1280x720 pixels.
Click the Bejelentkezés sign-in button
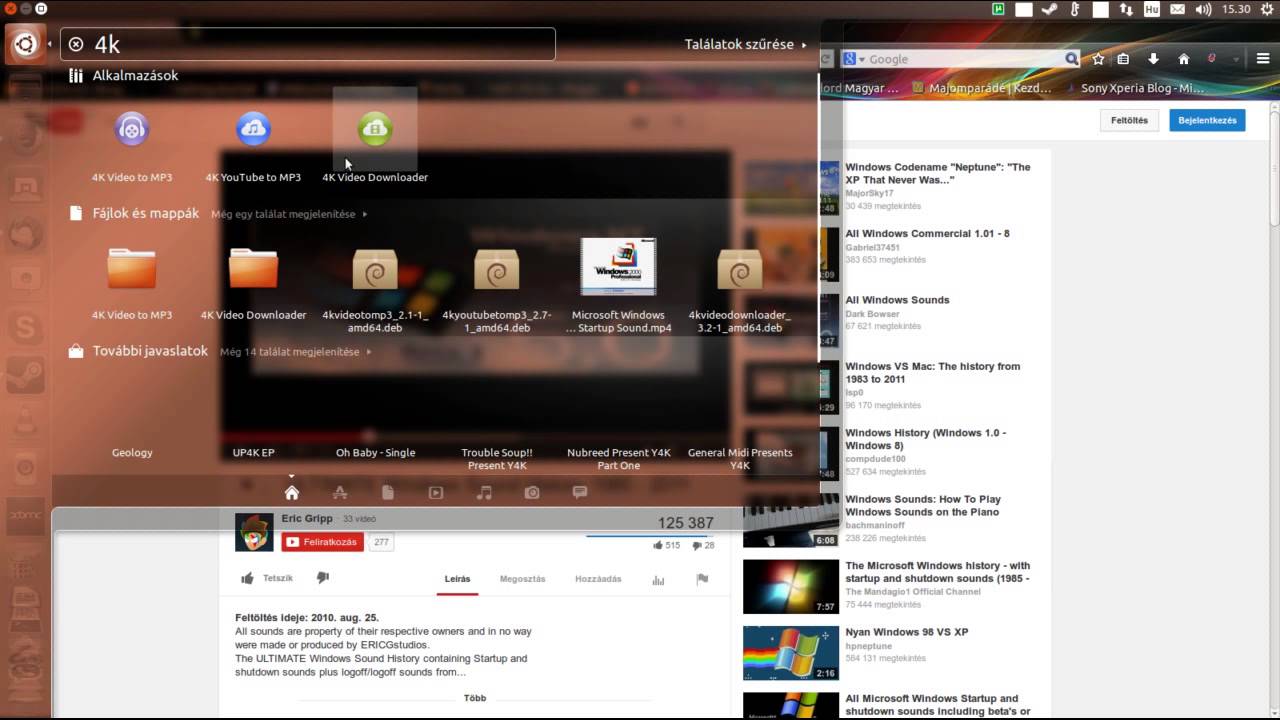point(1207,120)
